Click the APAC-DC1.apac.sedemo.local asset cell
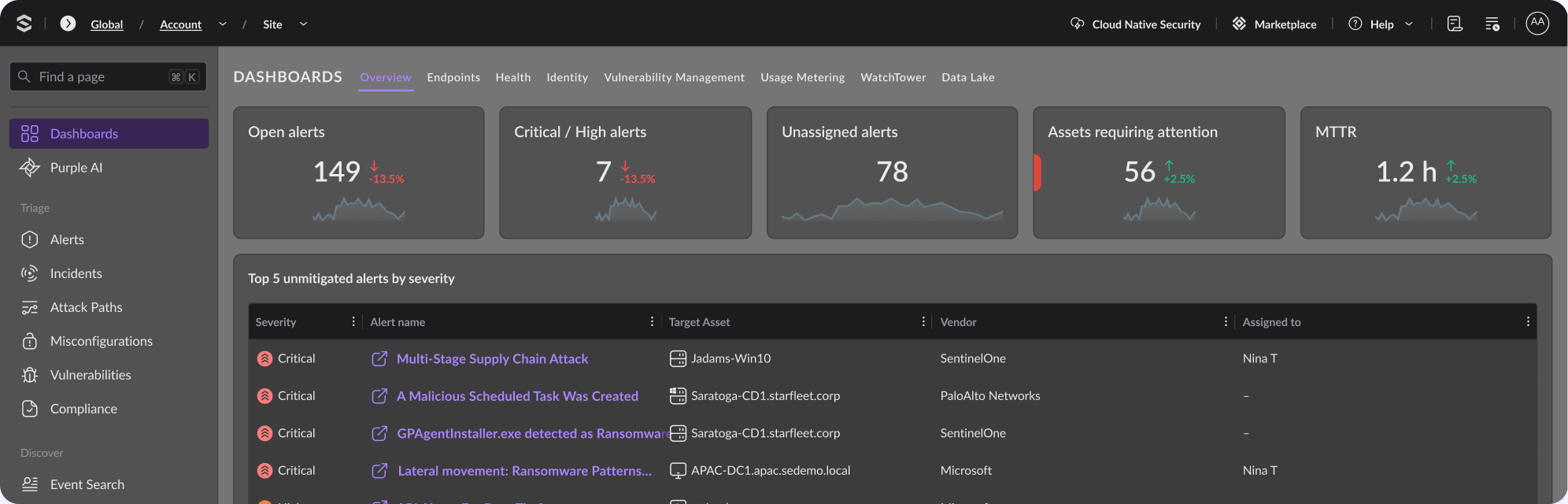 click(x=771, y=470)
